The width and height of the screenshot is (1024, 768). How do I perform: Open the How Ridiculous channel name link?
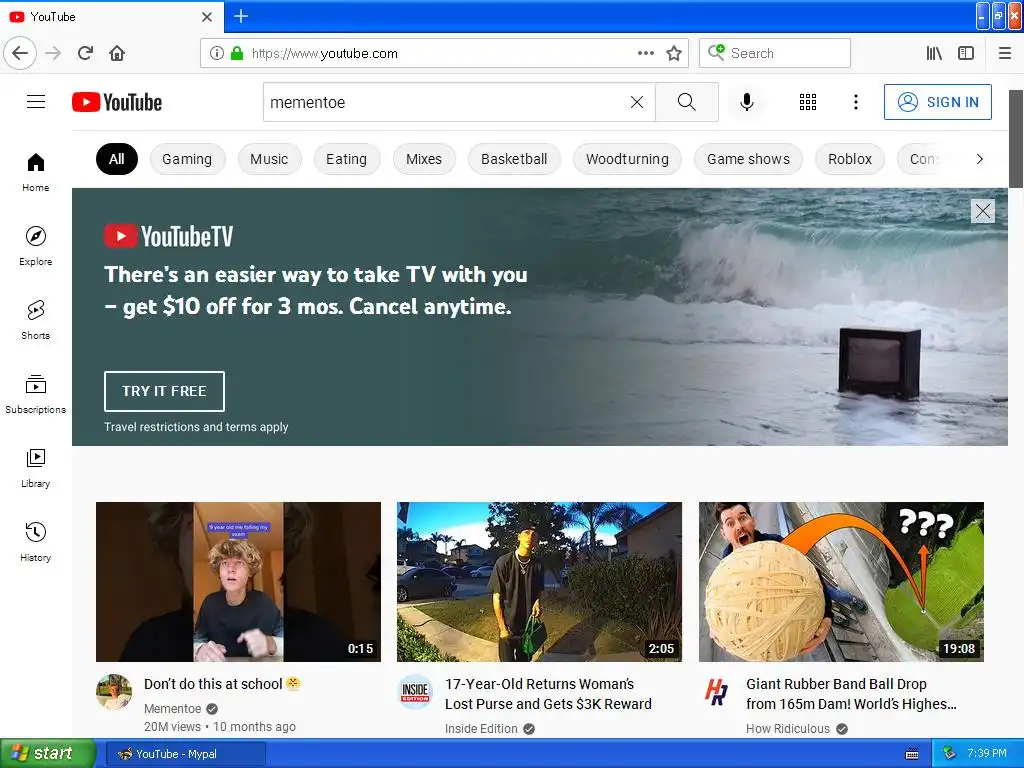coord(788,729)
